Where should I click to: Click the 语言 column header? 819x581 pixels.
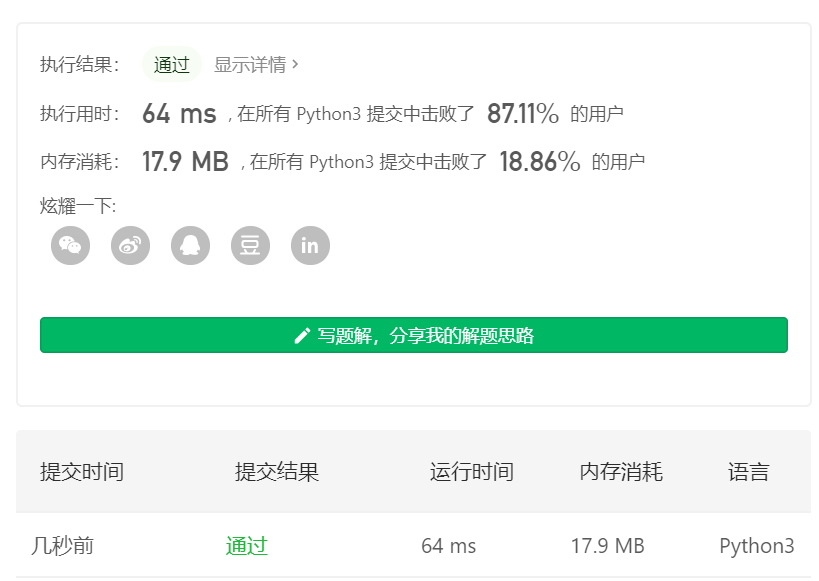748,472
